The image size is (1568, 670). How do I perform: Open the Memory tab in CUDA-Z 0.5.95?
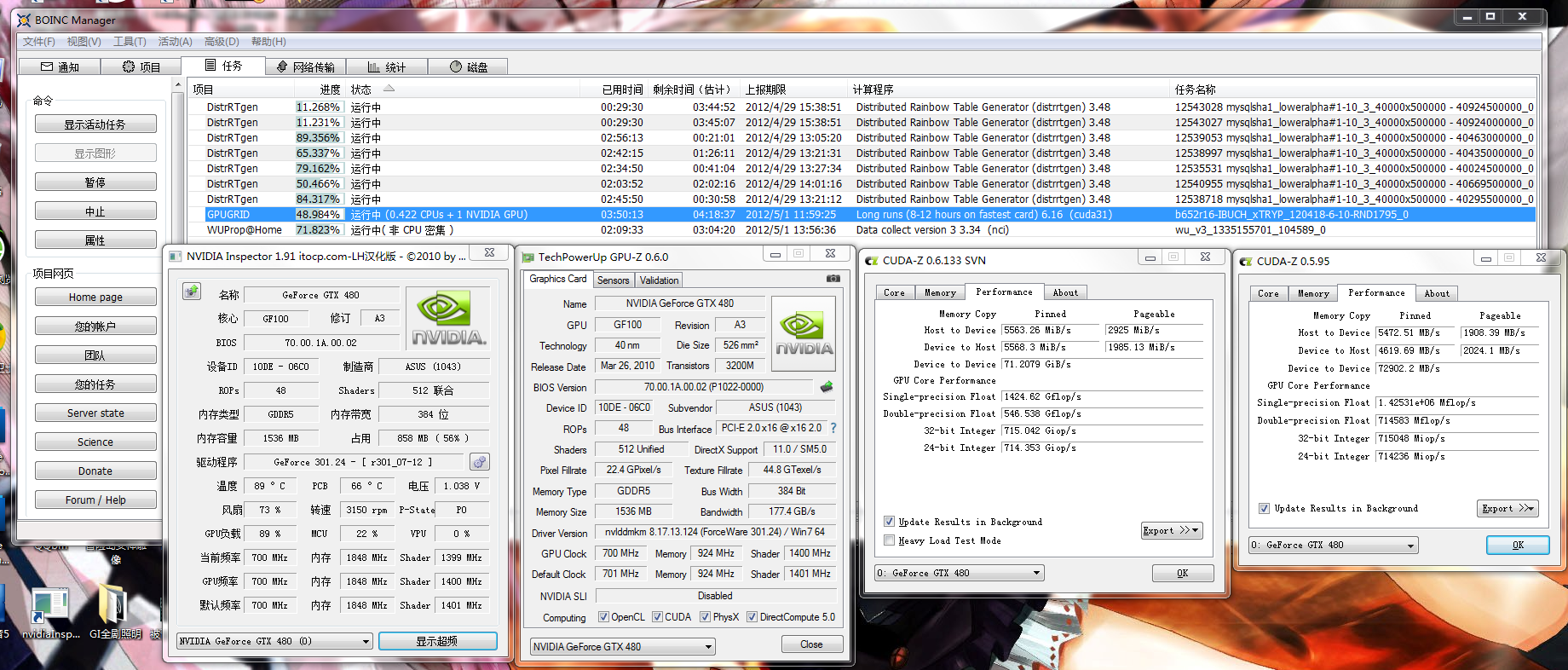tap(1313, 293)
